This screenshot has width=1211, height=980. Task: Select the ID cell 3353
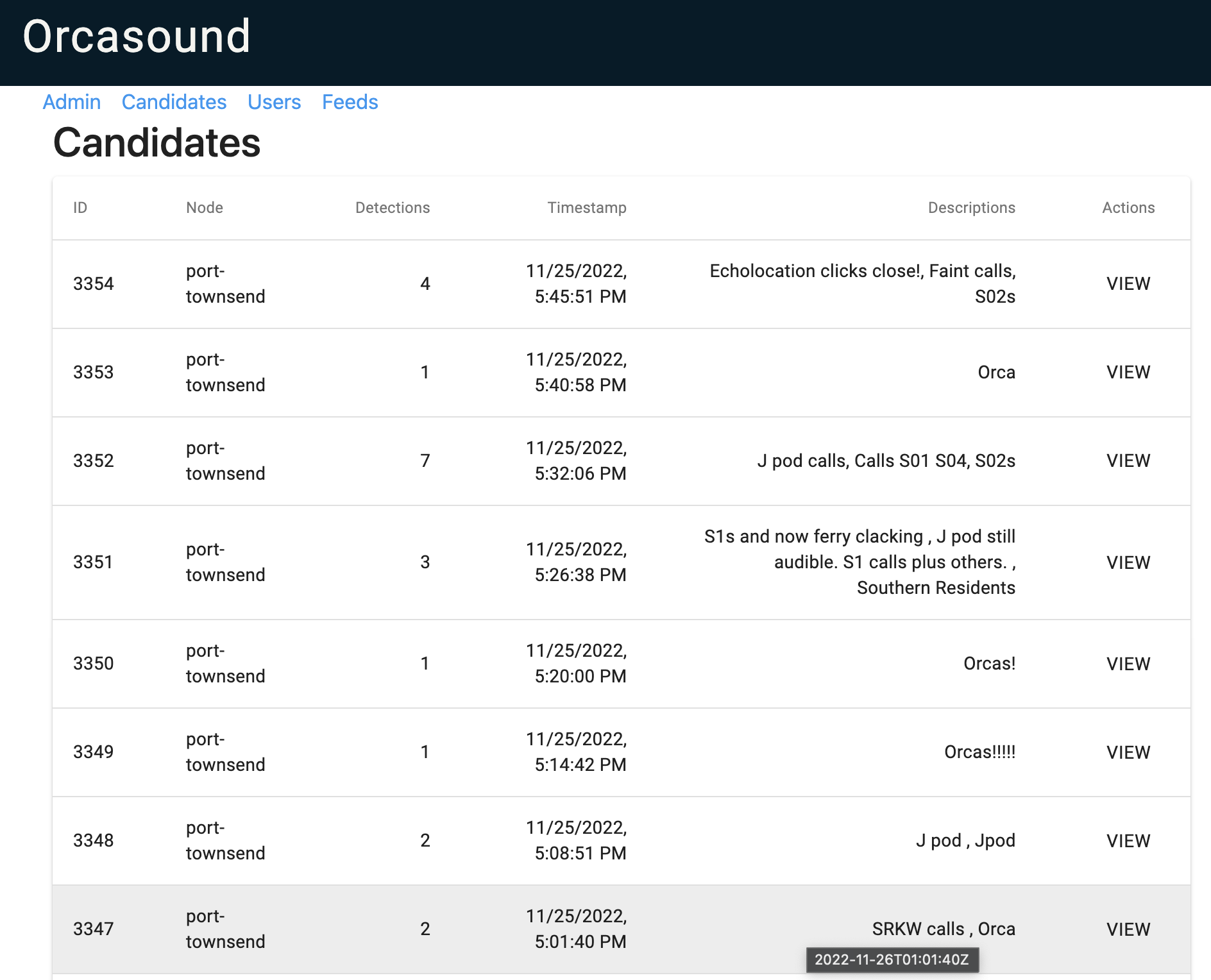(93, 372)
